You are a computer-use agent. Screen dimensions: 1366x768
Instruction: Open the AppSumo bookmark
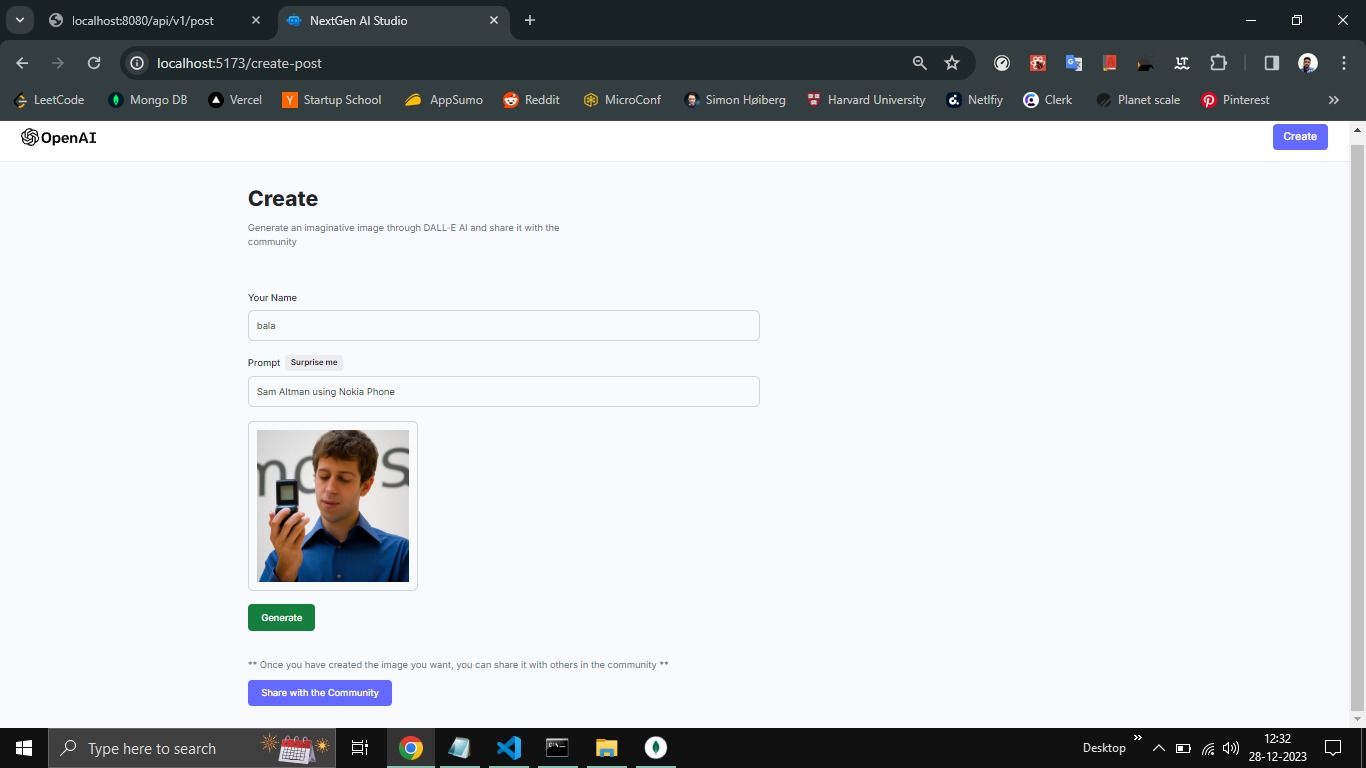(444, 100)
